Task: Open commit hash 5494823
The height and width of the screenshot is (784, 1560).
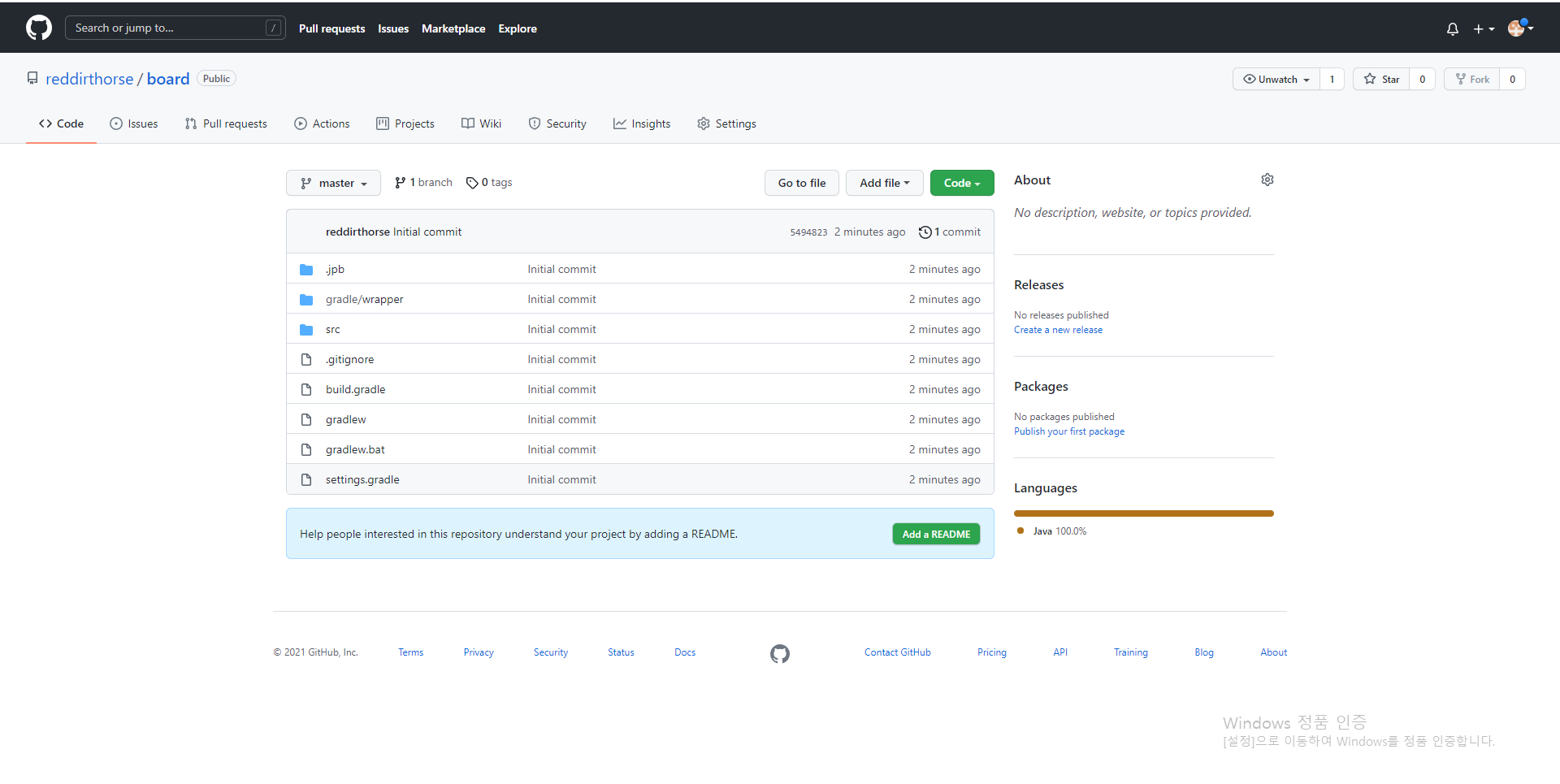Action: click(x=808, y=232)
